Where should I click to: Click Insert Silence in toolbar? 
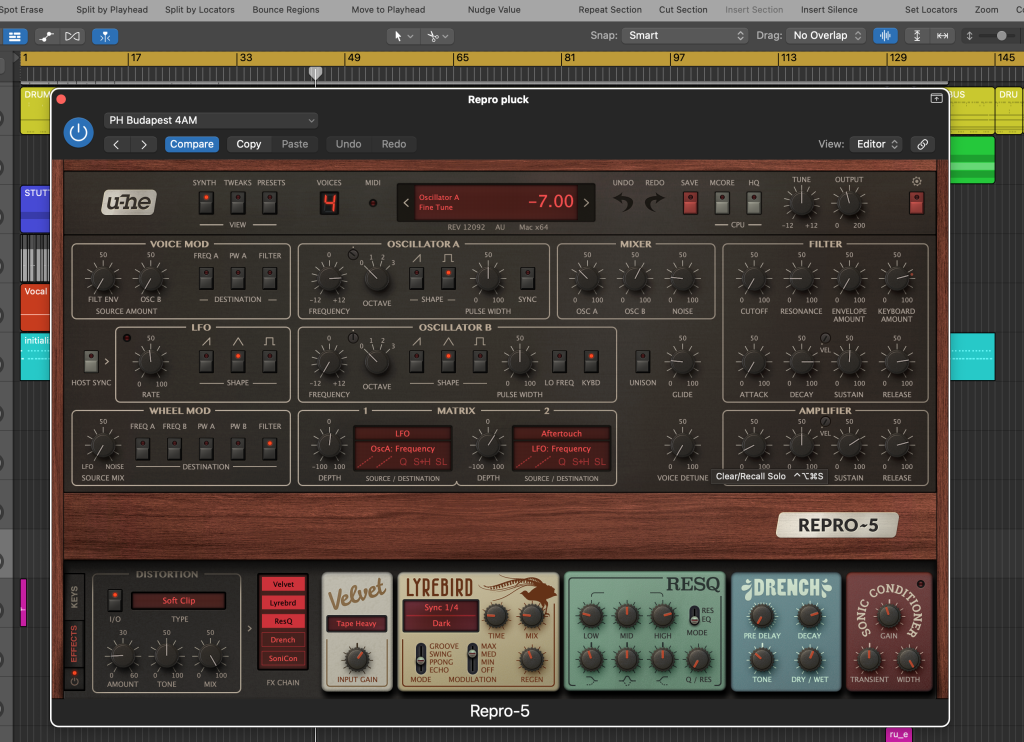(829, 10)
